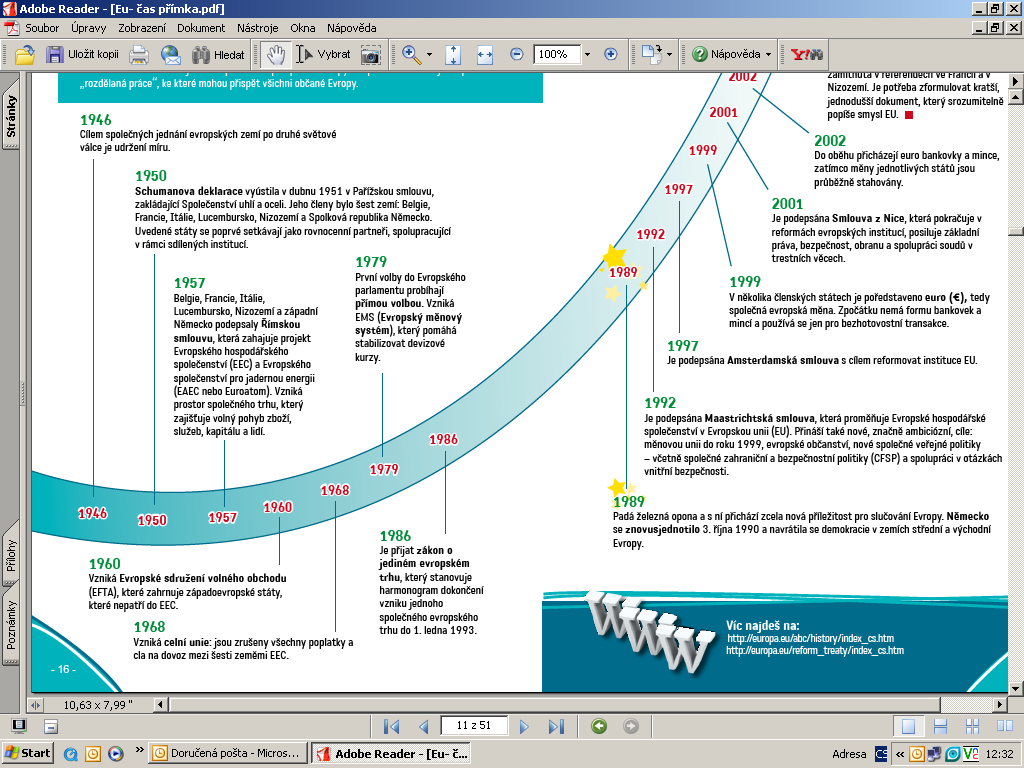Click the horizontal scrollbar left arrow
The image size is (1024, 768).
coord(160,705)
